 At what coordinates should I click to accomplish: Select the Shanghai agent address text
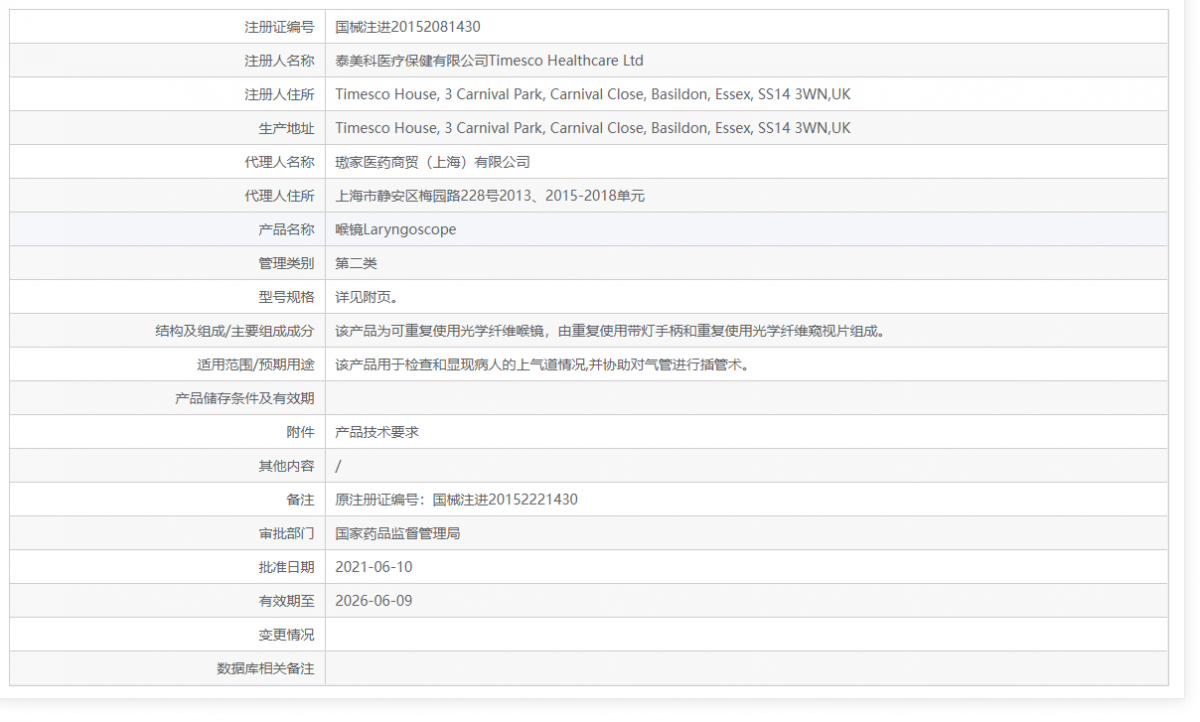tap(490, 195)
